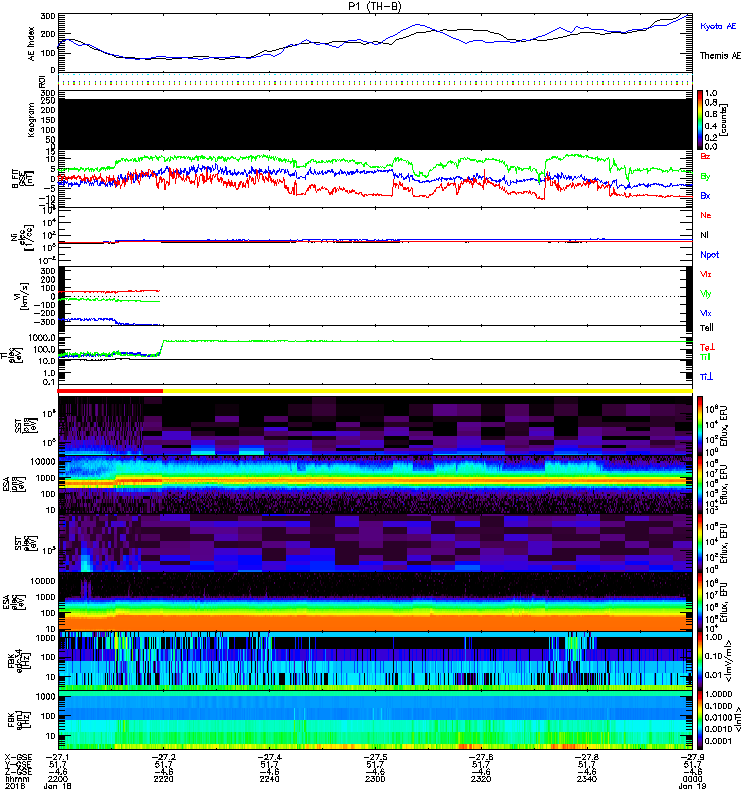Click the X-GSE value -27.9
Viewport: 750px width, 800px height.
[x=692, y=757]
